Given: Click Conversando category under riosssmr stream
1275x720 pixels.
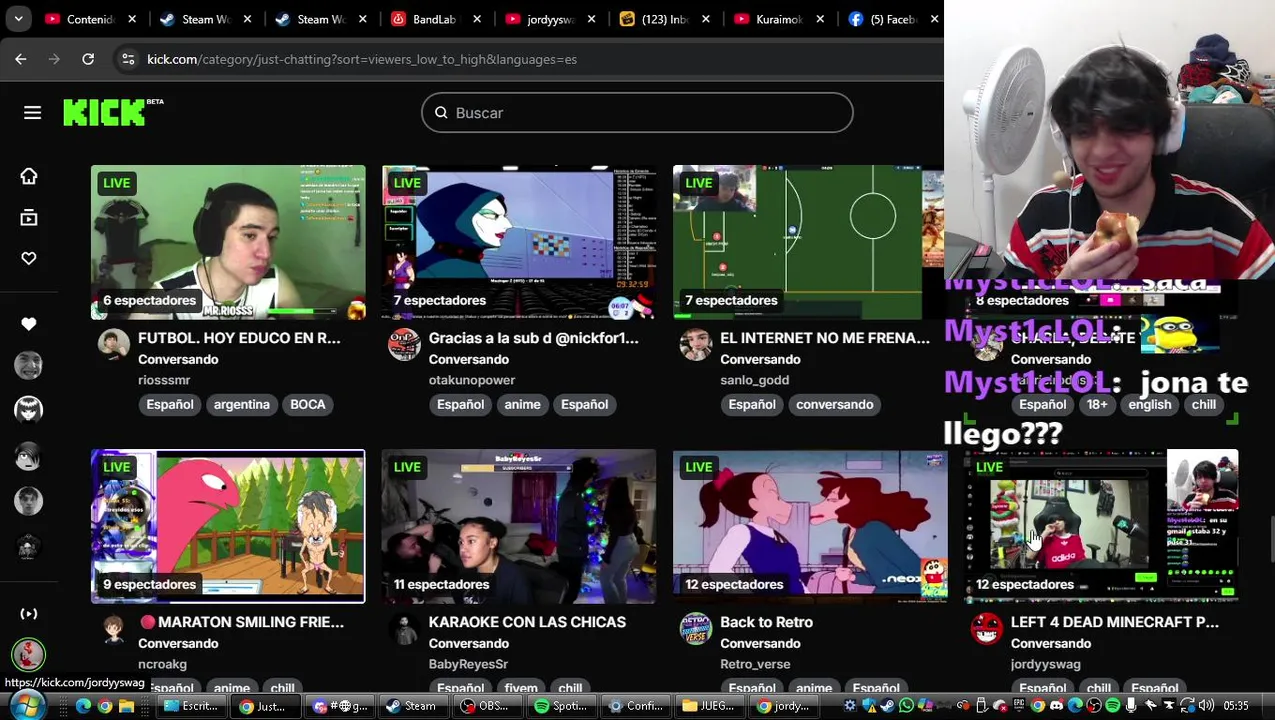Looking at the screenshot, I should (178, 359).
